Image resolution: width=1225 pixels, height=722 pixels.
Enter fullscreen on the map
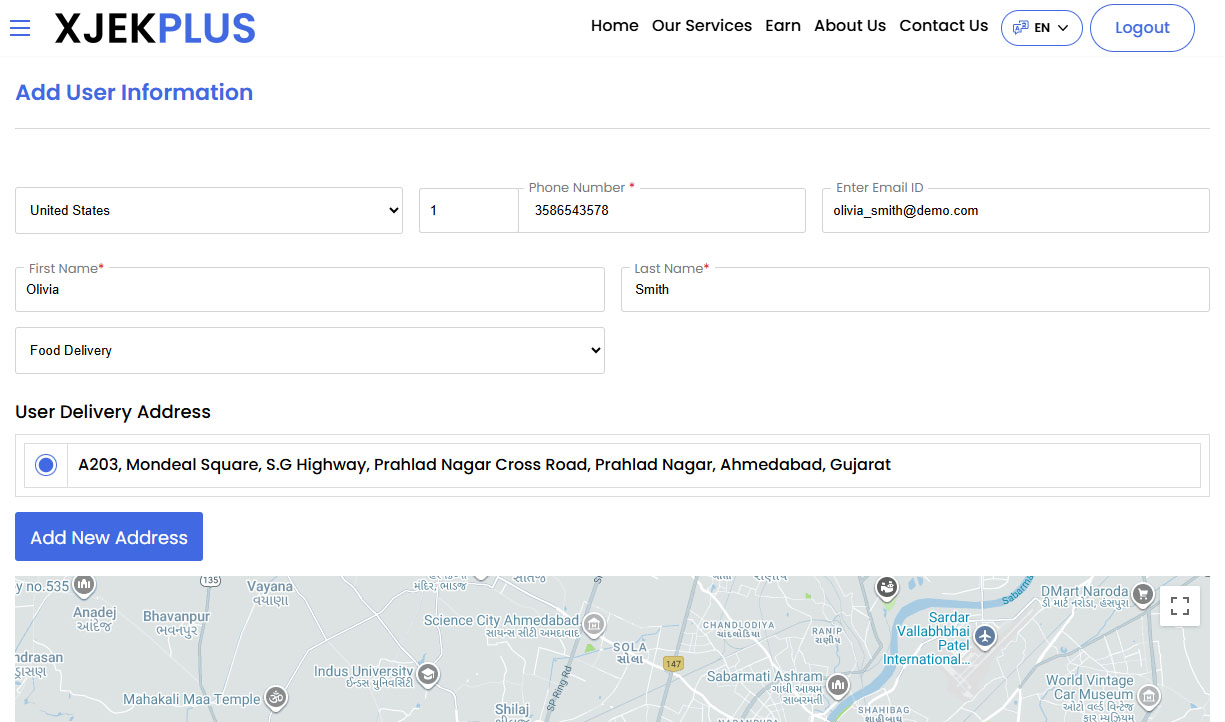1180,606
